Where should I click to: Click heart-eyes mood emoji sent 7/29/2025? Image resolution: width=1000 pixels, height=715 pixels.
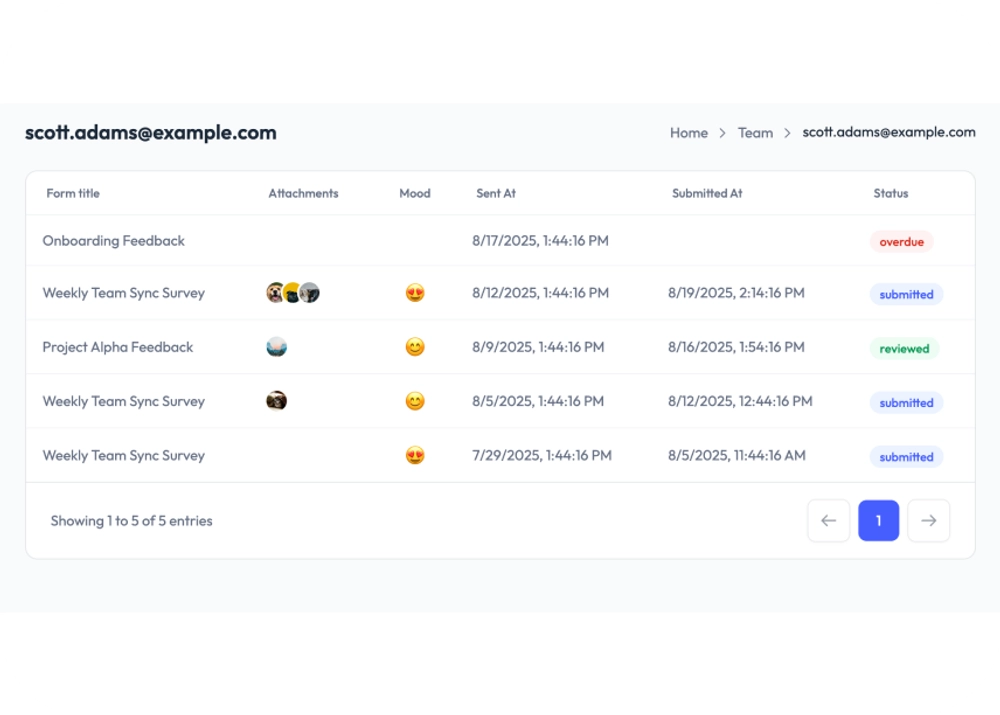click(x=415, y=455)
